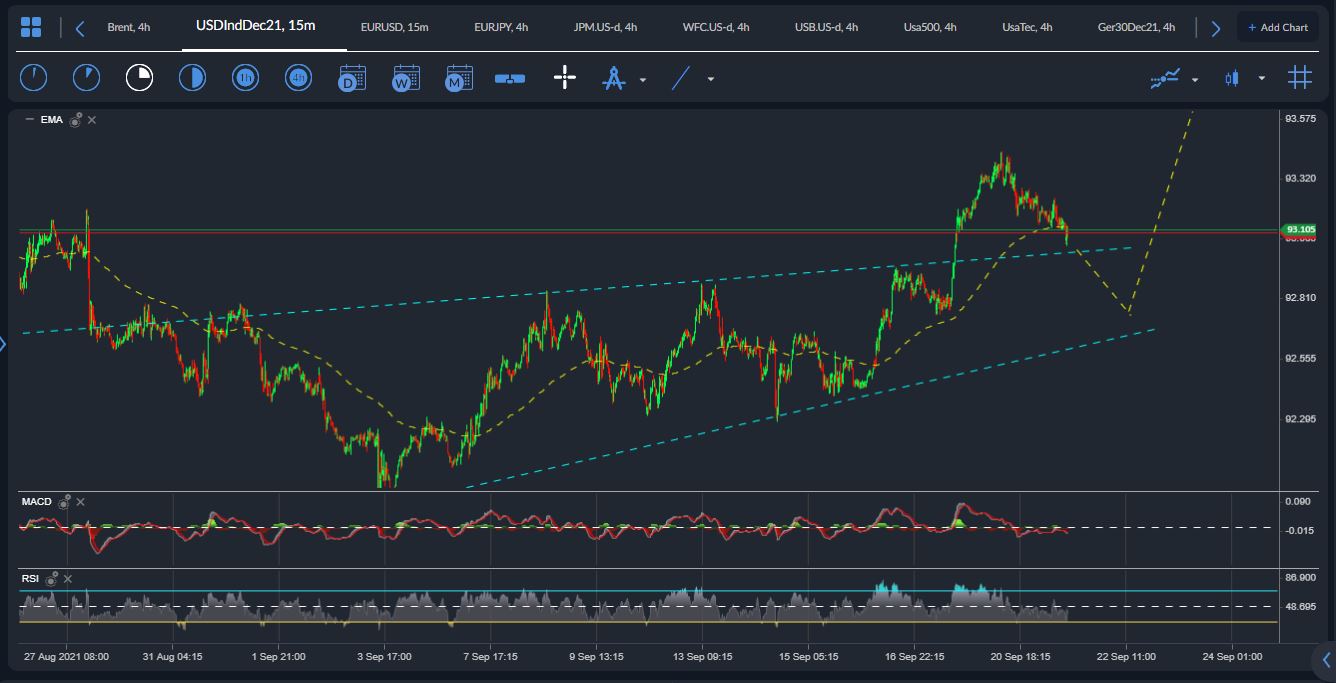The image size is (1336, 683).
Task: Collapse the EMA indicator with minus
Action: click(29, 119)
